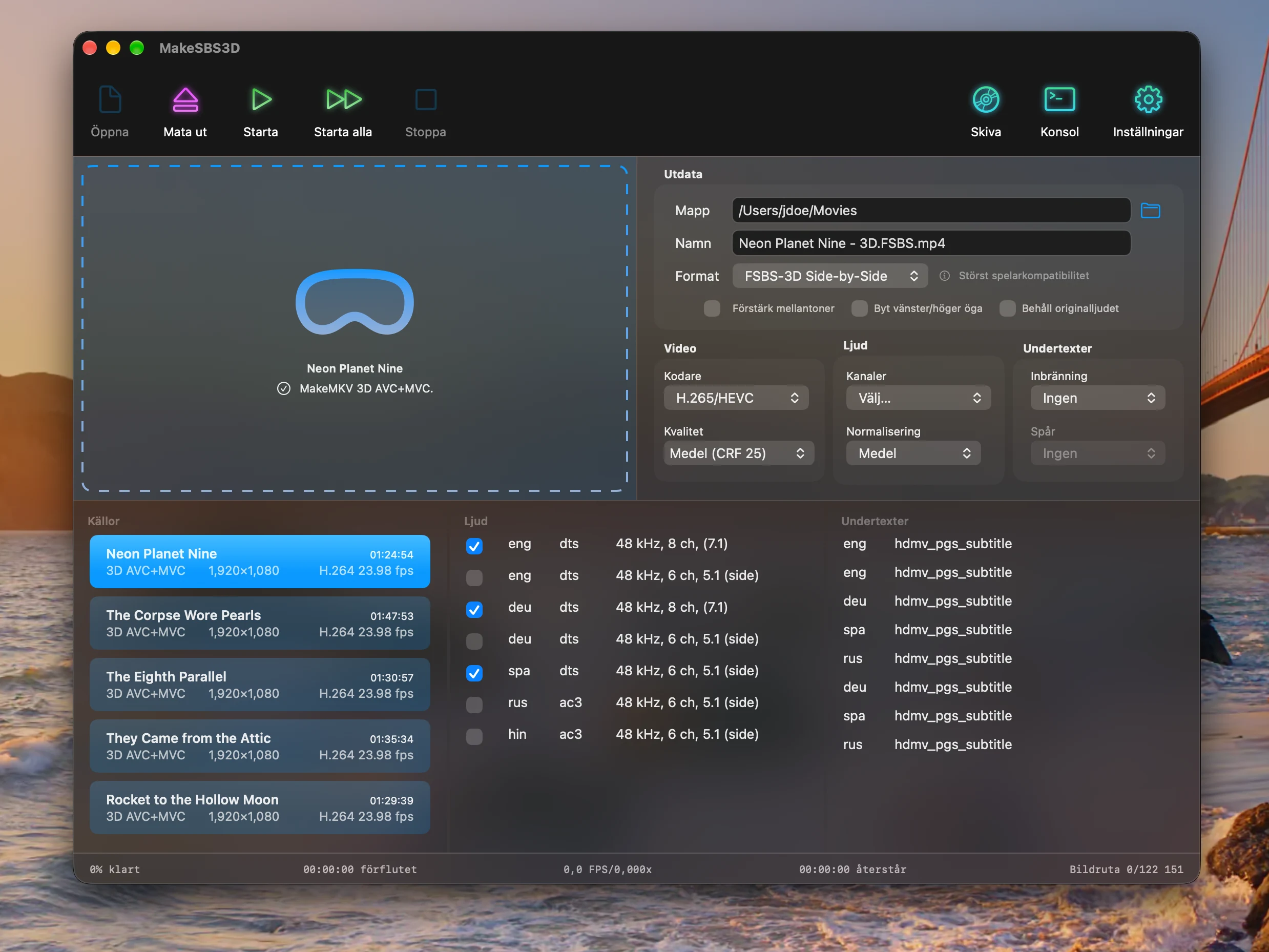Open the Format FSBS-3D Side-by-Side dropdown

click(829, 276)
